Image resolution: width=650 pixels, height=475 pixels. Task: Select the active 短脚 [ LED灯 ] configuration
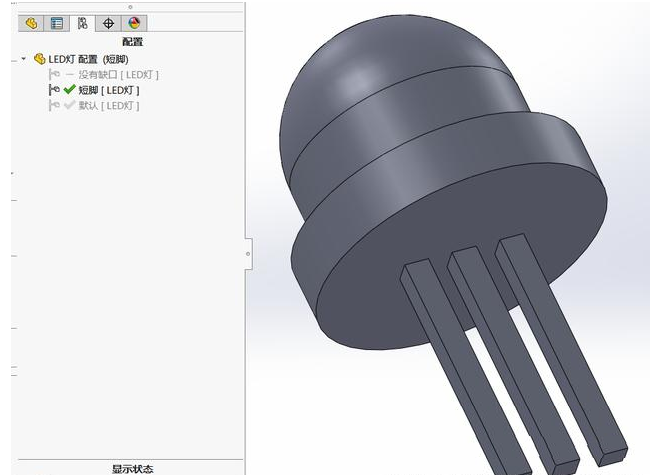(109, 90)
